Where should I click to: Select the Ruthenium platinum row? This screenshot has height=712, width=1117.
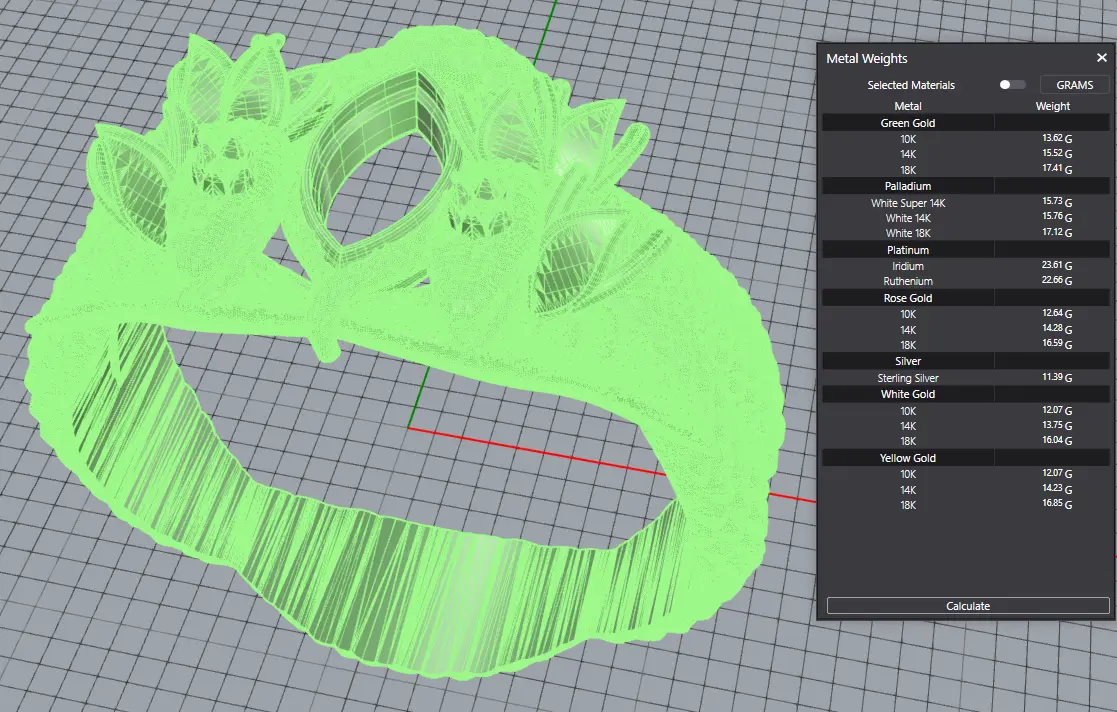[x=966, y=282]
